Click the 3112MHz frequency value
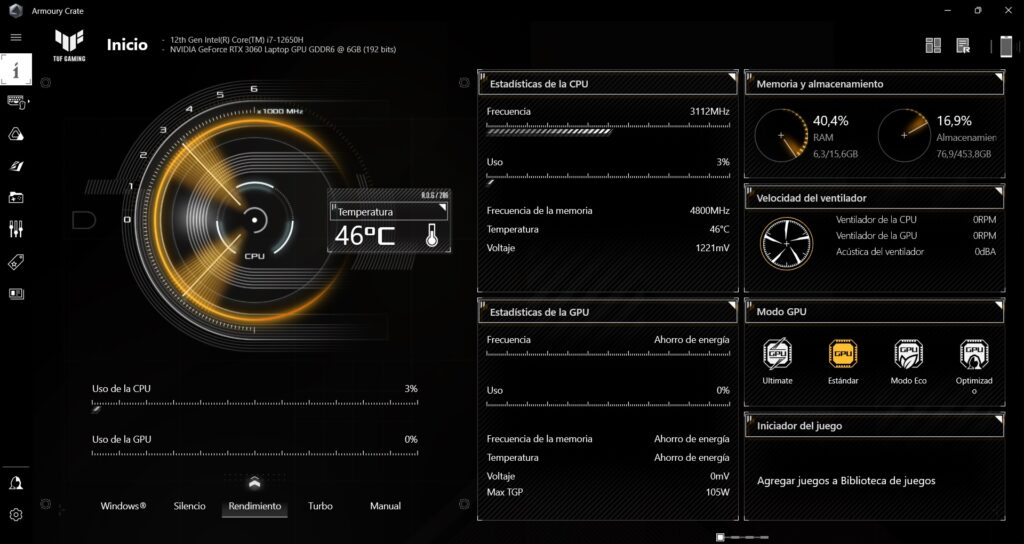This screenshot has height=544, width=1024. click(x=709, y=112)
